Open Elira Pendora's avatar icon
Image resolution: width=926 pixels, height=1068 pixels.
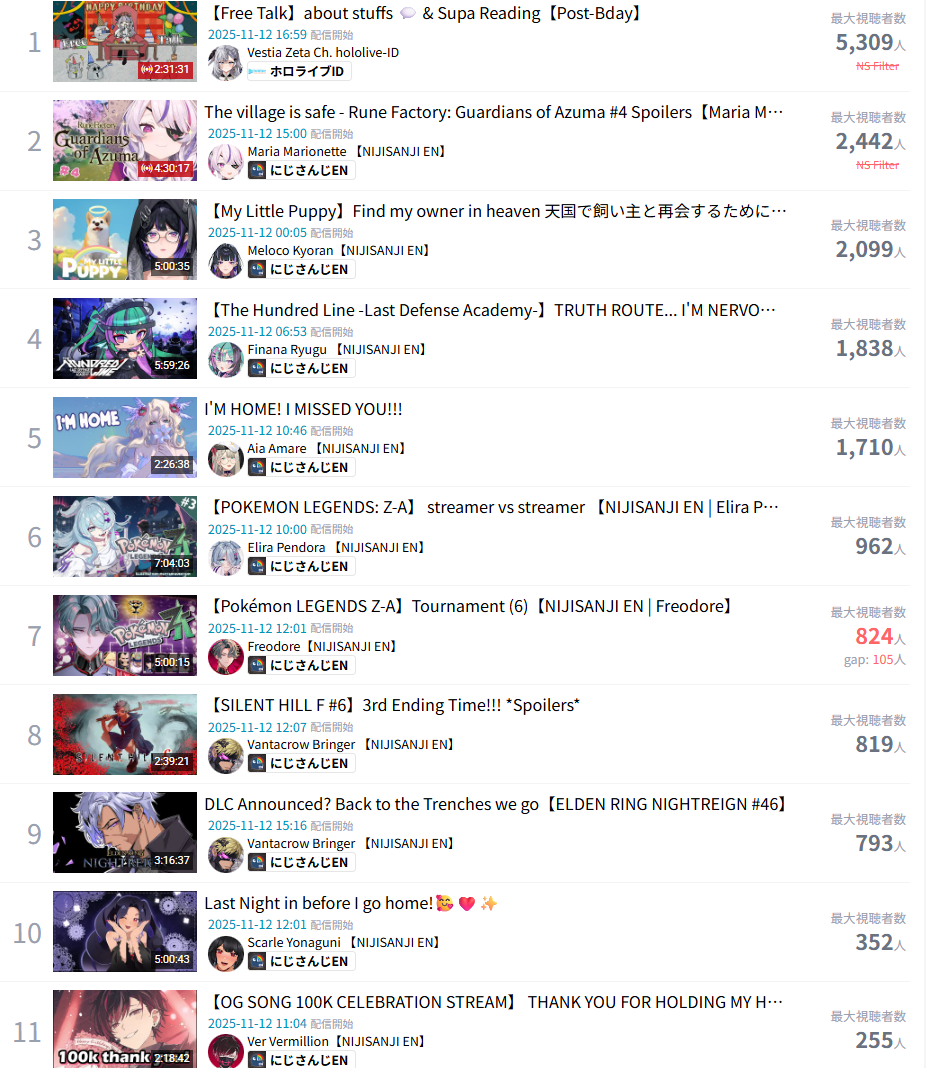point(225,558)
